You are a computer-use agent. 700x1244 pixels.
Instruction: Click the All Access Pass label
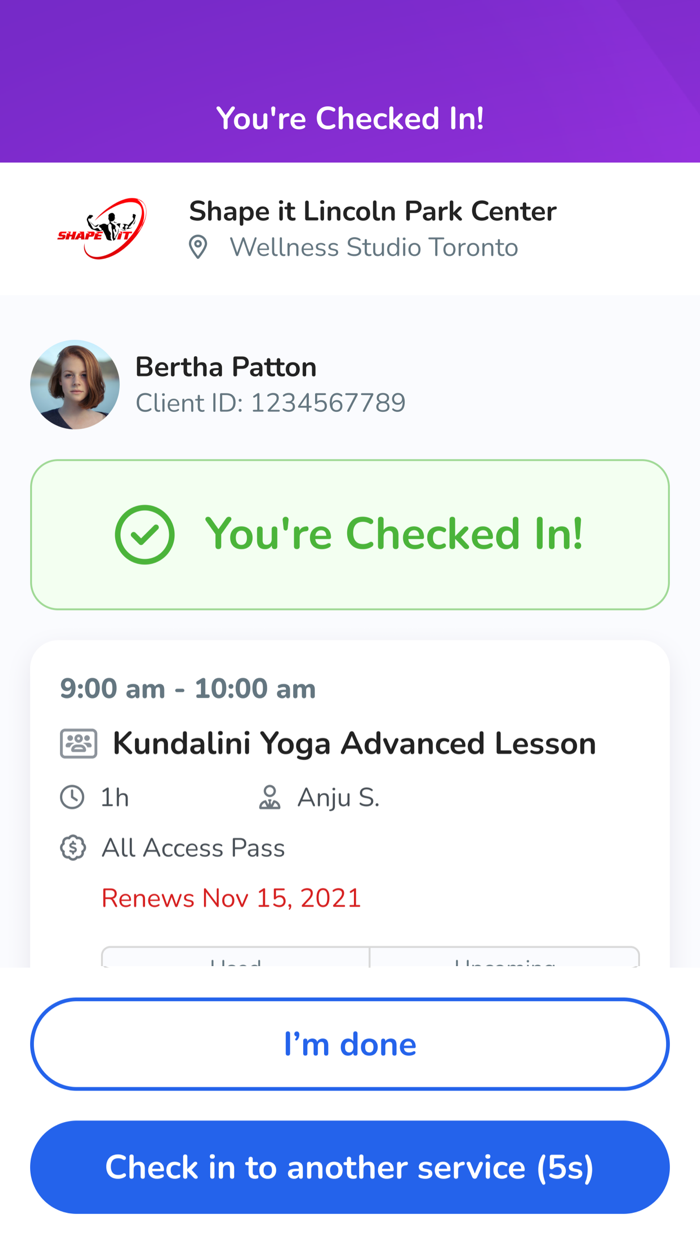click(x=194, y=847)
